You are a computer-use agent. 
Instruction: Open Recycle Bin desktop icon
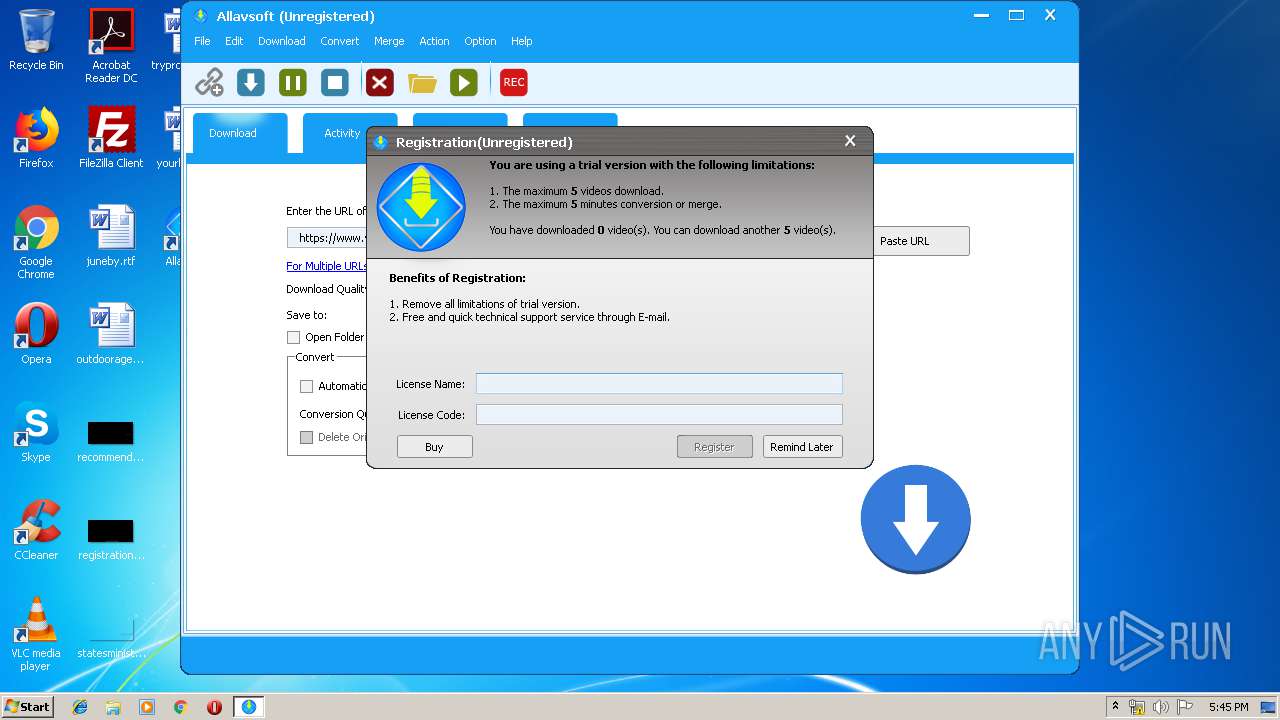point(36,40)
